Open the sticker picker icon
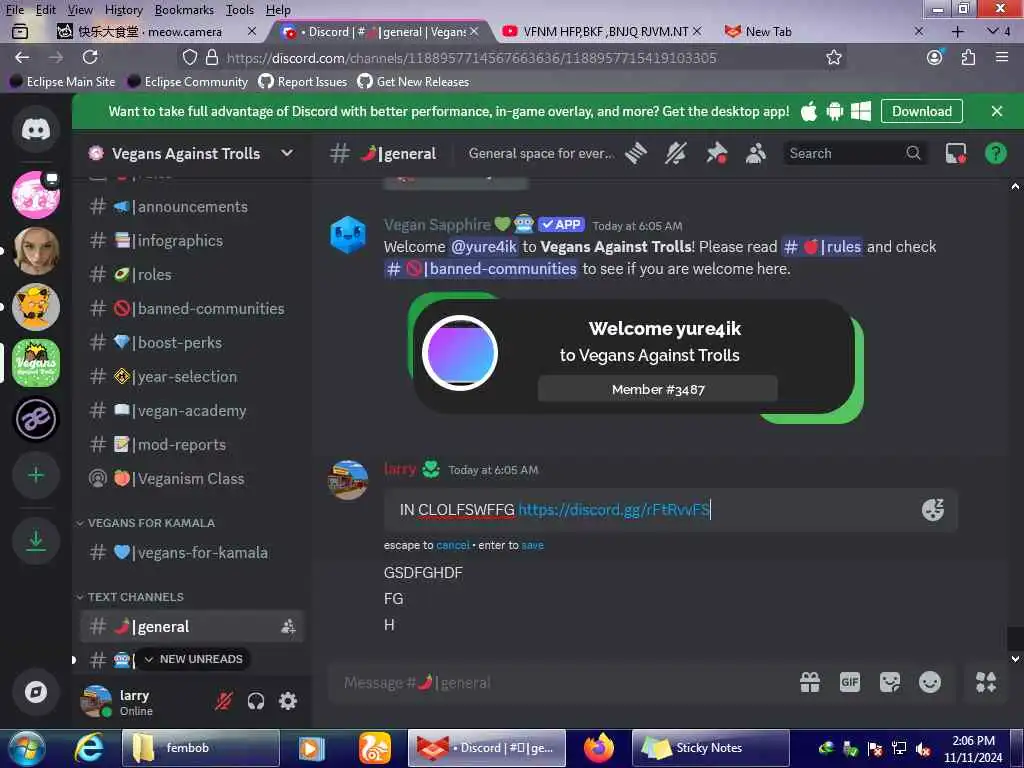The height and width of the screenshot is (768, 1024). click(x=889, y=682)
